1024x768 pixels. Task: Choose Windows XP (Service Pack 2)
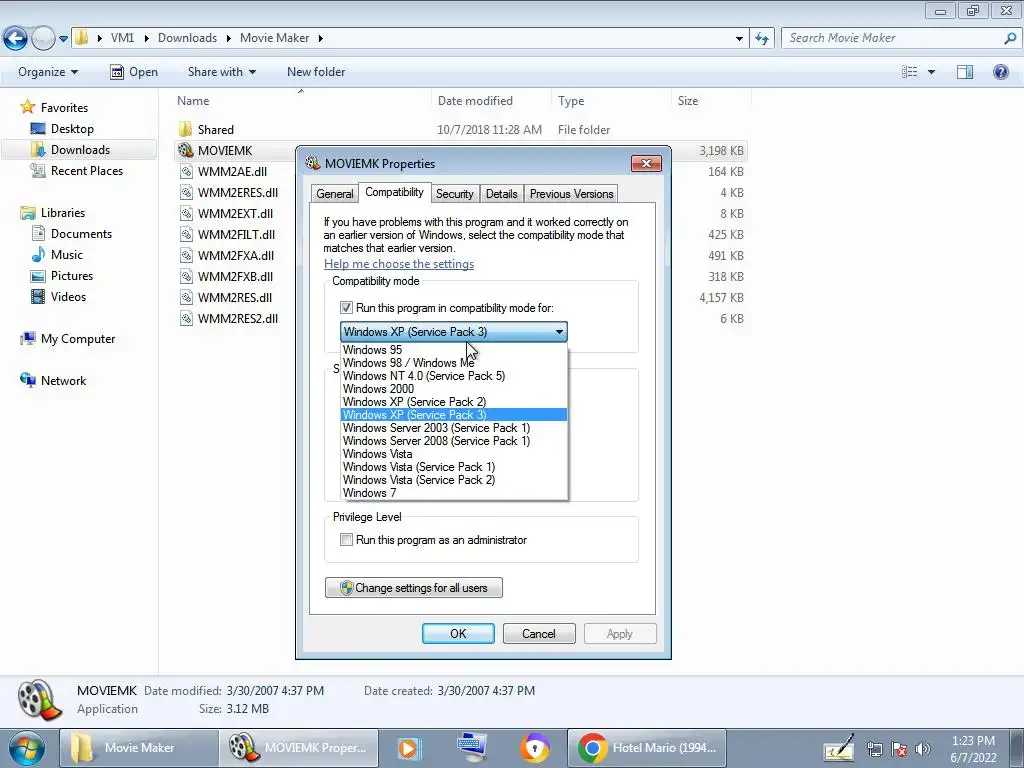point(455,402)
